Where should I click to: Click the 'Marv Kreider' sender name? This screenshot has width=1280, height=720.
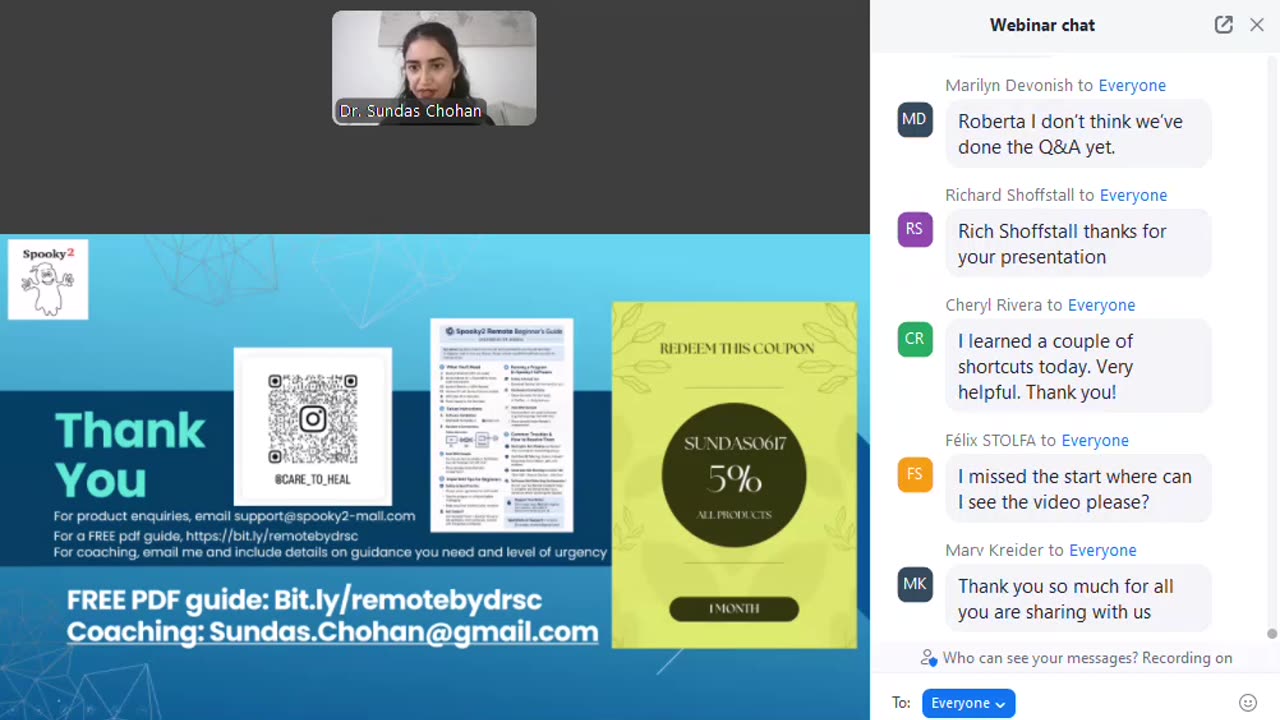tap(994, 550)
